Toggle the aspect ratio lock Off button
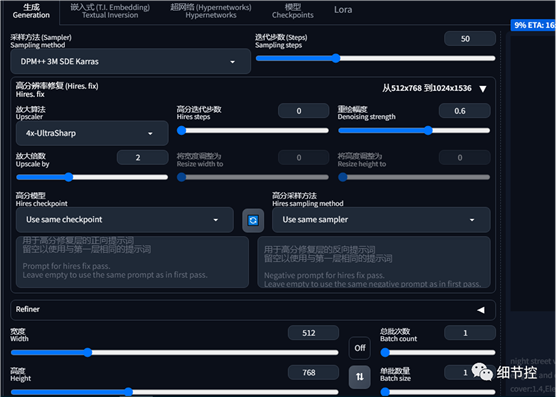Viewport: 556px width, 397px height. tap(360, 348)
